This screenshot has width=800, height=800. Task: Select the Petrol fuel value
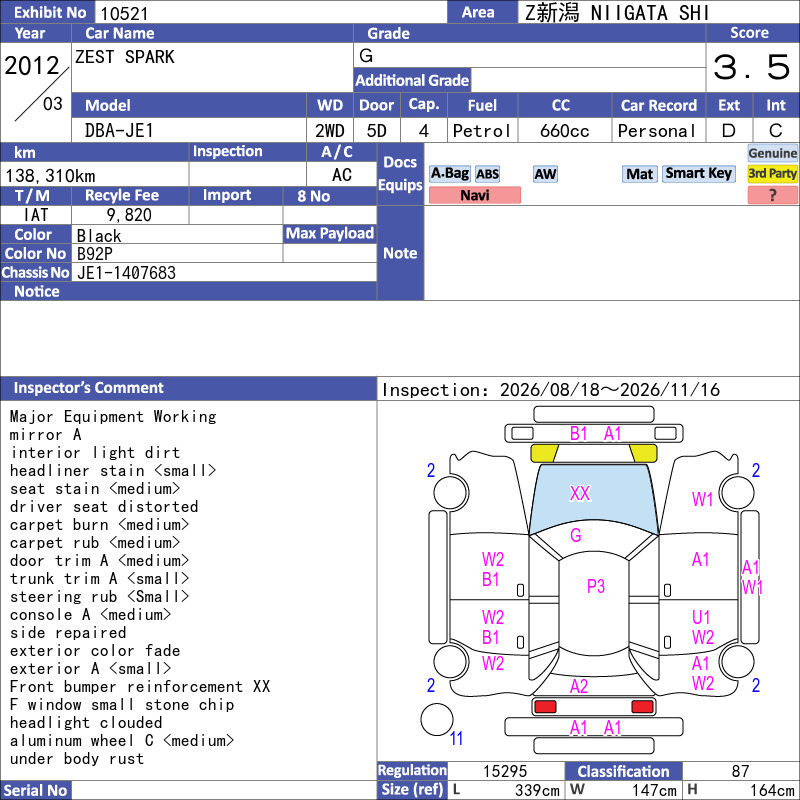coord(482,131)
